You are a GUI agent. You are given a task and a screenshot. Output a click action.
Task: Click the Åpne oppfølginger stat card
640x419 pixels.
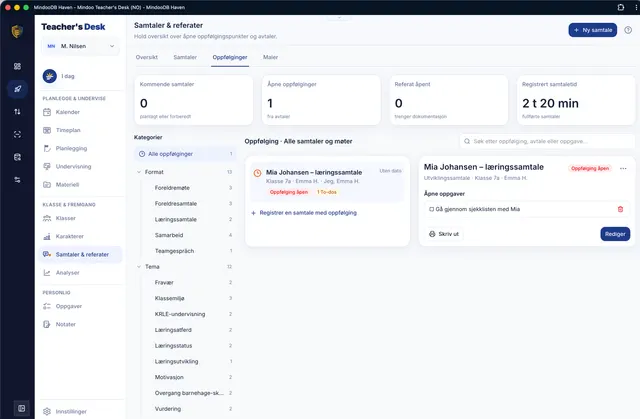coord(321,100)
